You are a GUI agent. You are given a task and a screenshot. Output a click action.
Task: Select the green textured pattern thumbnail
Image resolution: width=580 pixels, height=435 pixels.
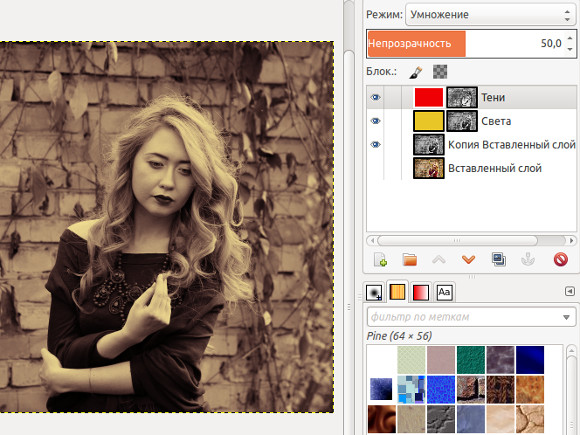click(x=471, y=360)
